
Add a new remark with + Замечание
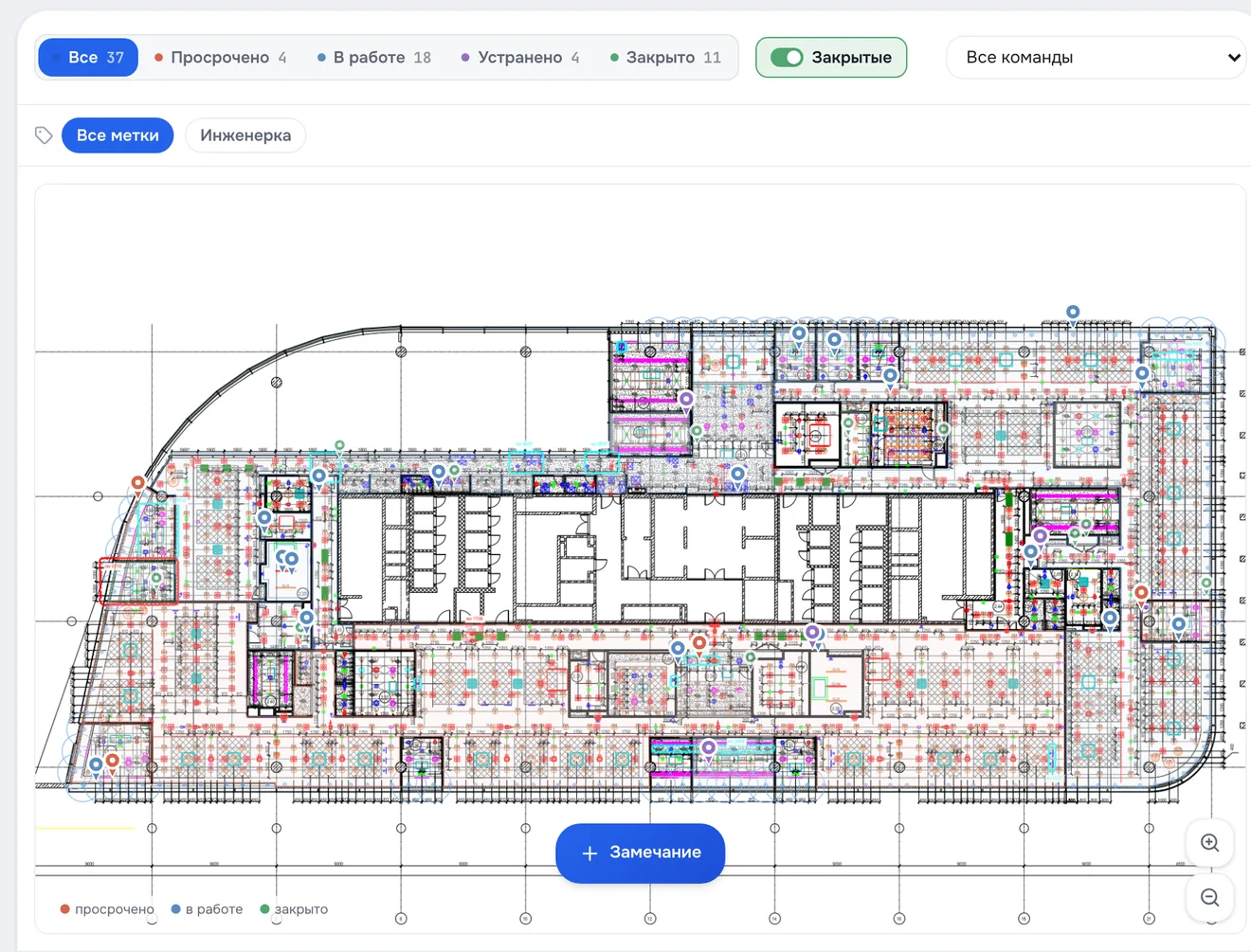pyautogui.click(x=641, y=853)
